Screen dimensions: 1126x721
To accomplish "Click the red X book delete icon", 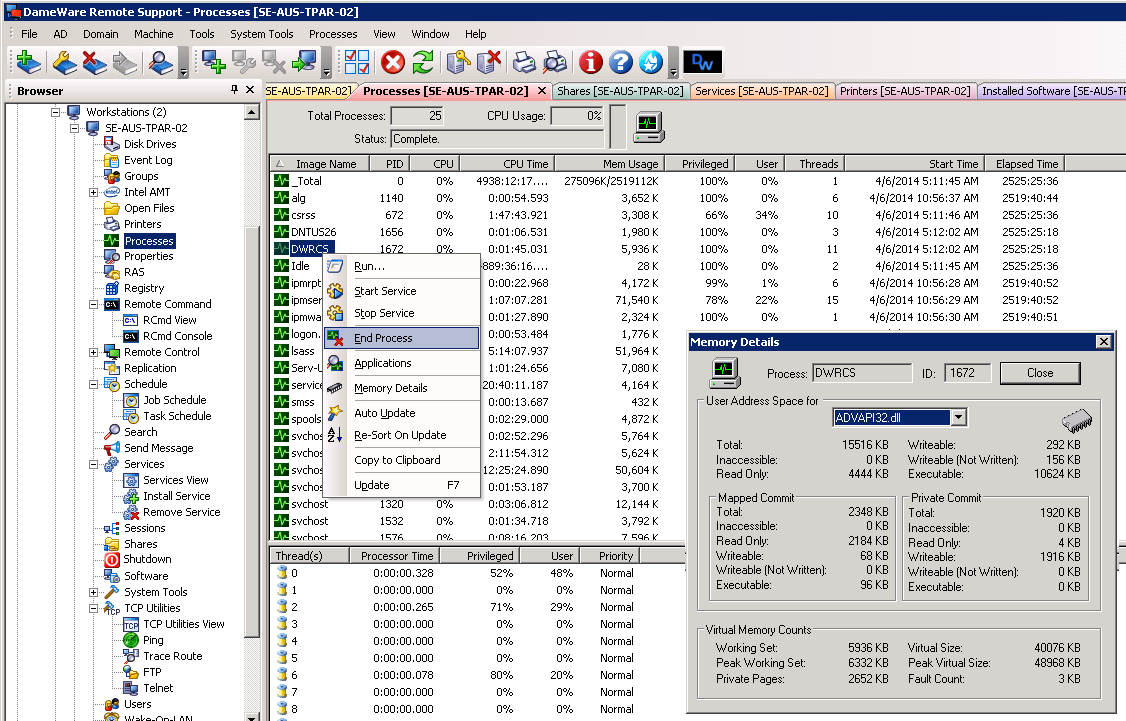I will tap(94, 62).
